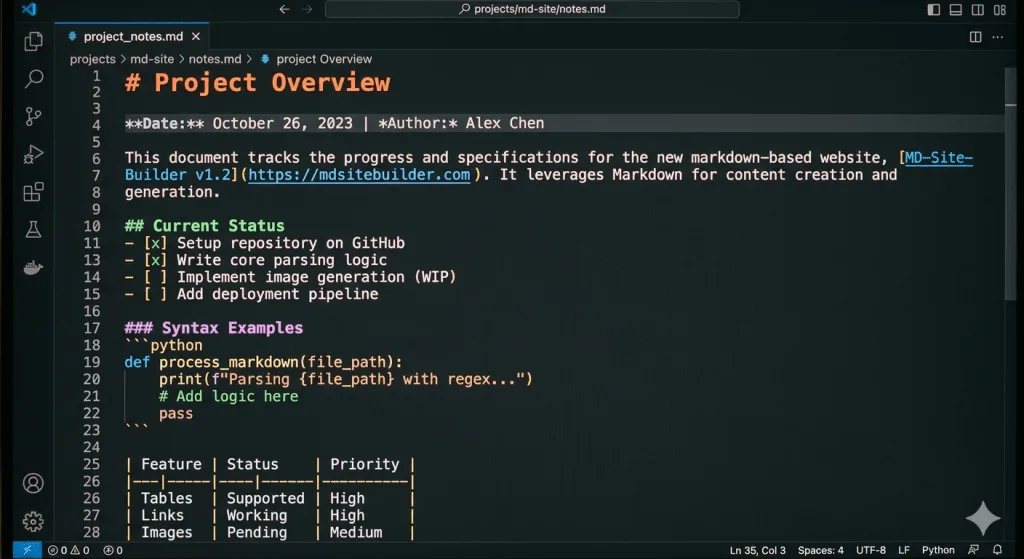This screenshot has height=559, width=1024.
Task: Click the 'pass' keyword line
Action: click(x=176, y=413)
